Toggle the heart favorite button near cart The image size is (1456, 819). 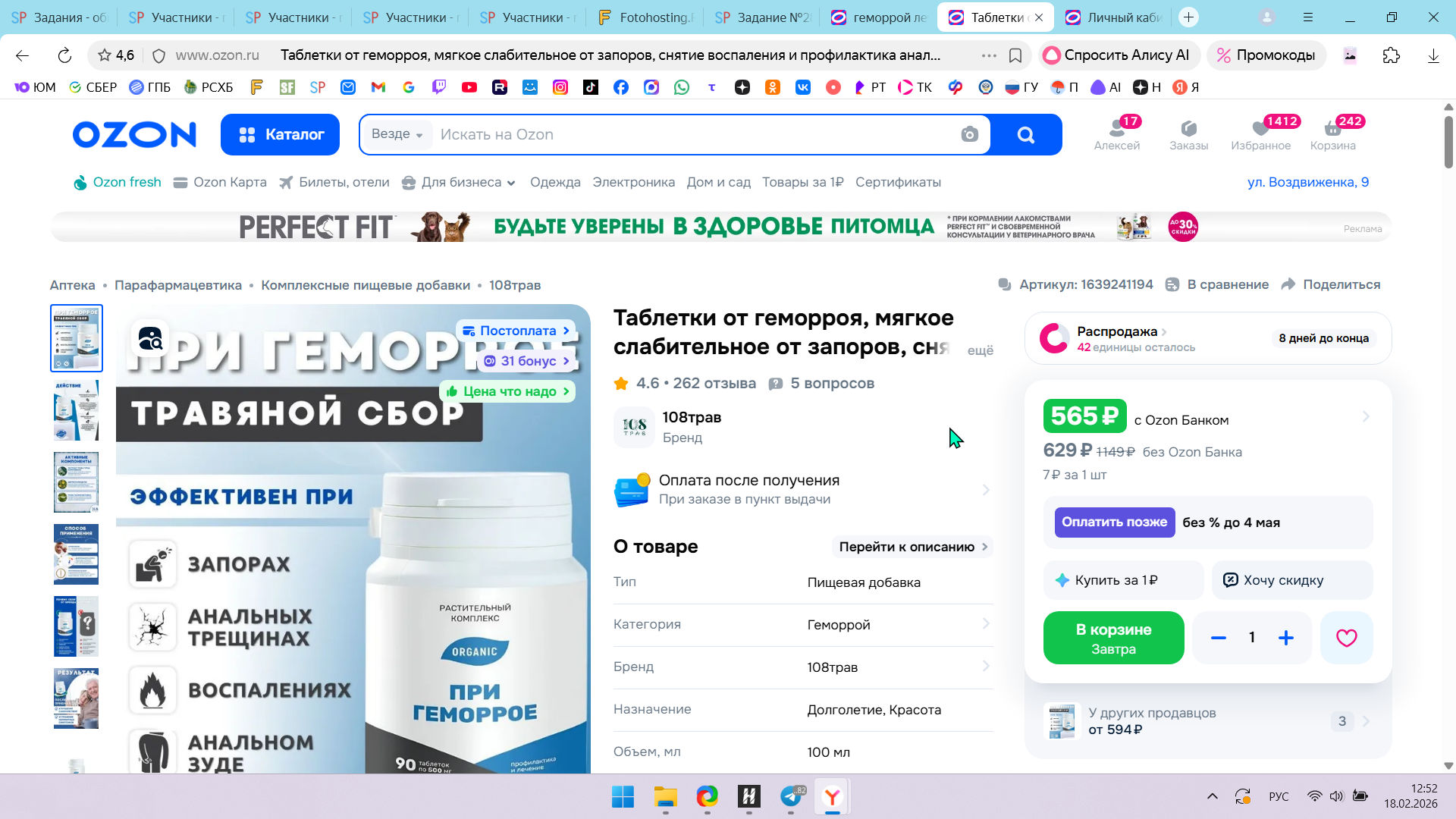click(1346, 639)
